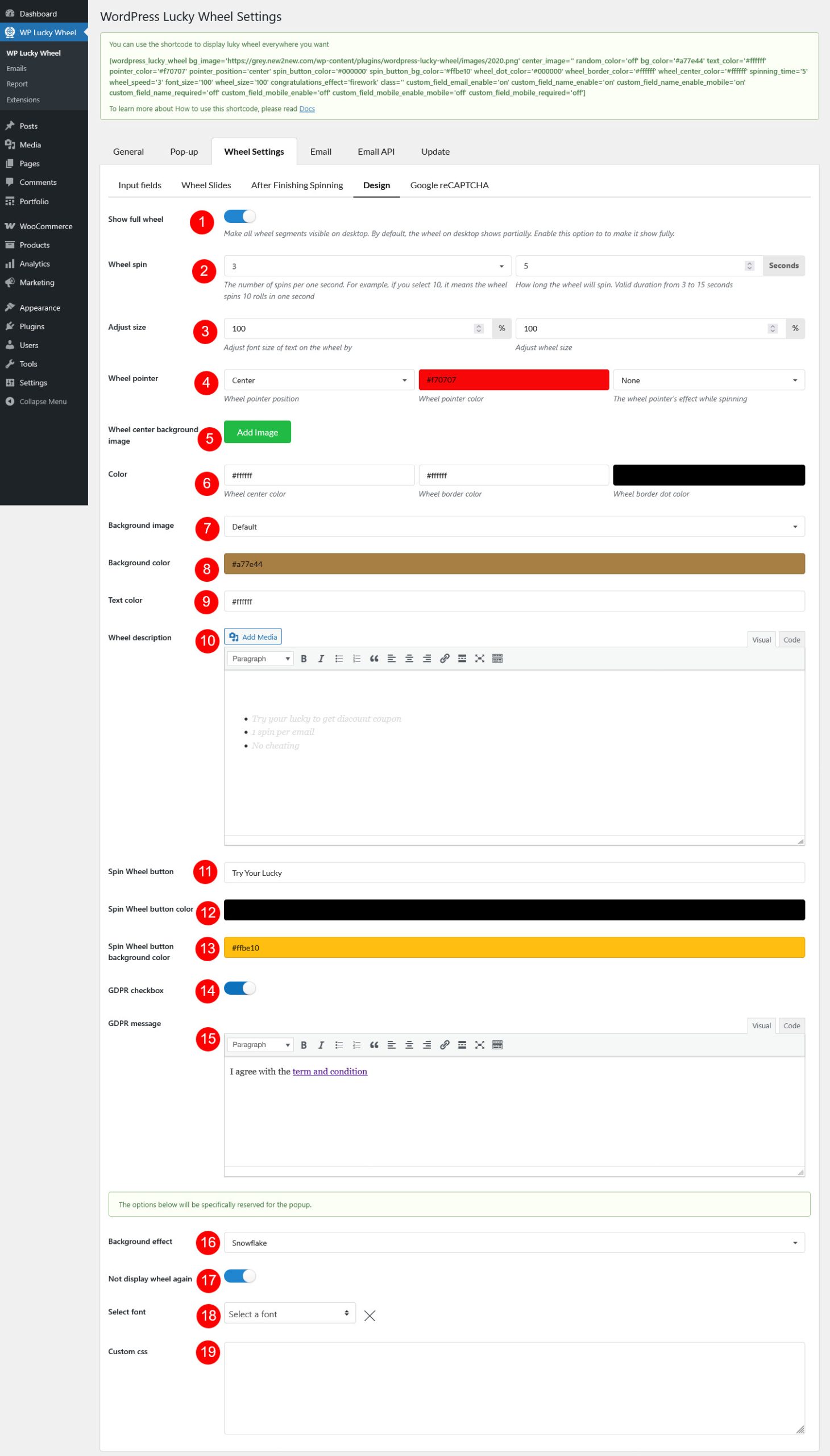Click bulleted list icon in Wheel description editor

click(339, 659)
